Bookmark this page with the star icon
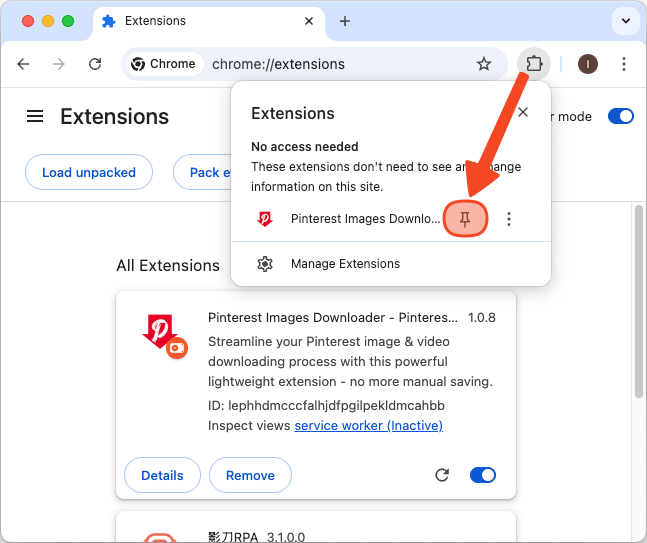The image size is (647, 543). click(484, 64)
